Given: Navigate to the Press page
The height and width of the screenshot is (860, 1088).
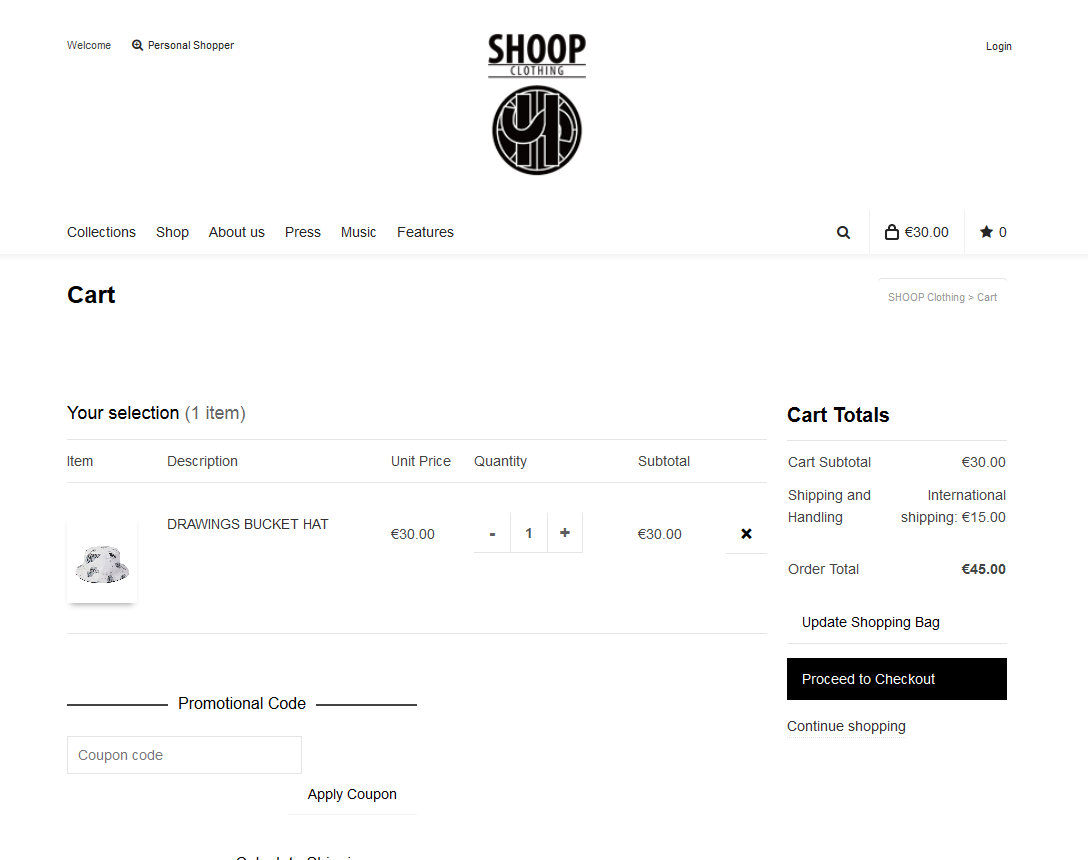Looking at the screenshot, I should (x=303, y=232).
